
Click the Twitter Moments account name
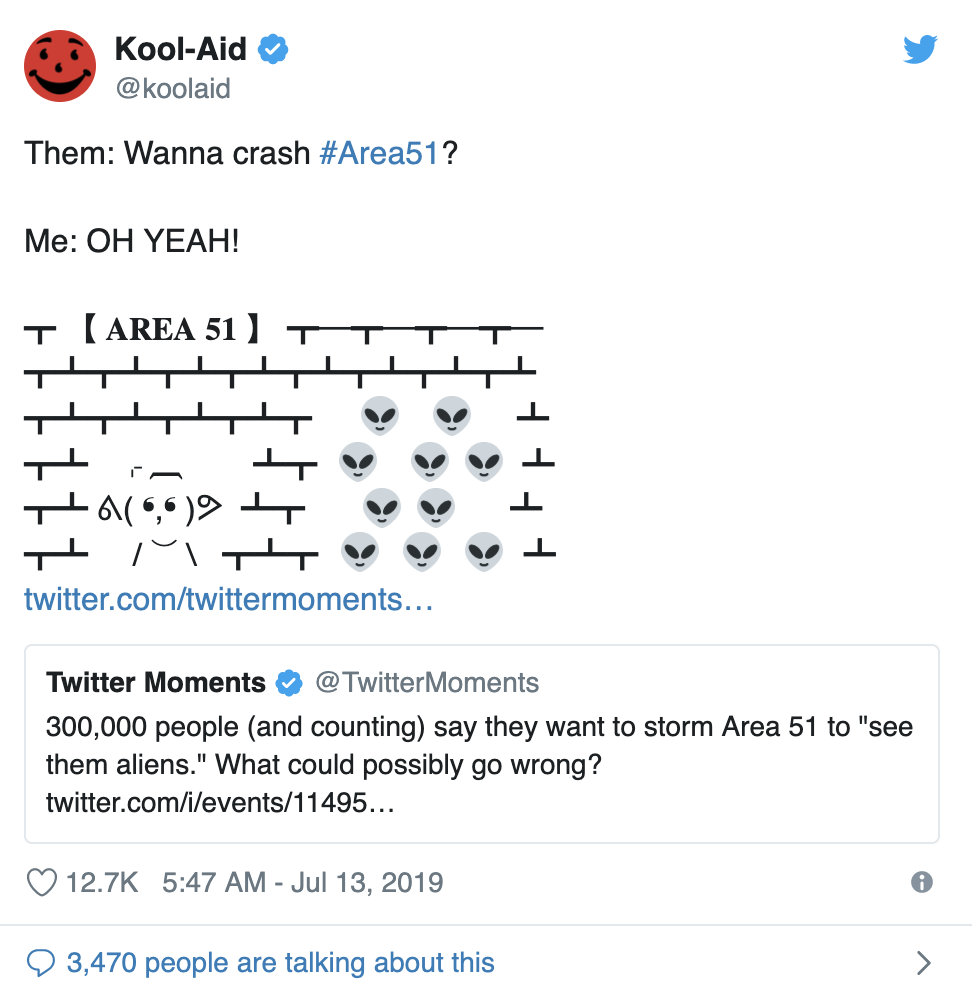156,683
